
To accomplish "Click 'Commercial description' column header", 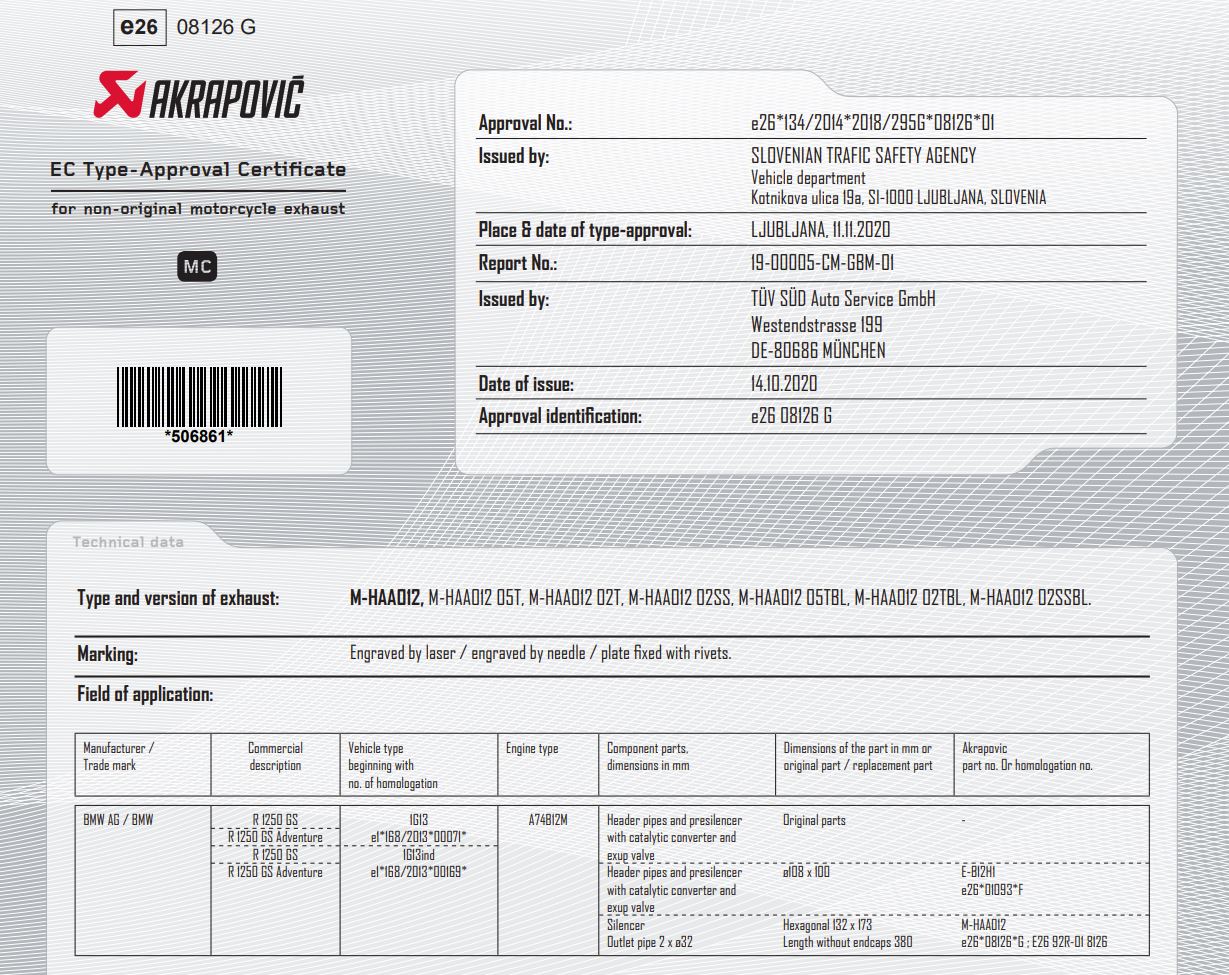I will (275, 757).
